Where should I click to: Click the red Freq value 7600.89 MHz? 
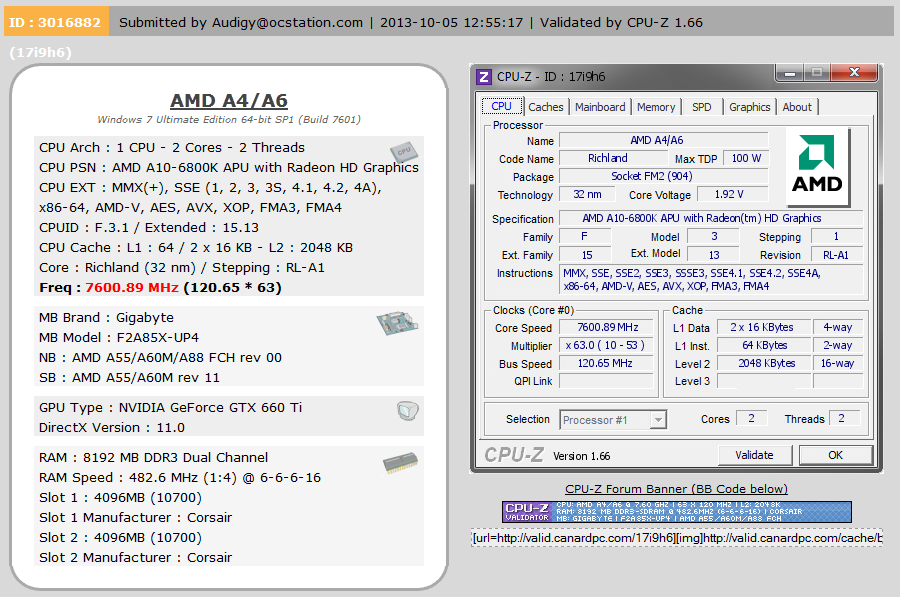coord(132,288)
